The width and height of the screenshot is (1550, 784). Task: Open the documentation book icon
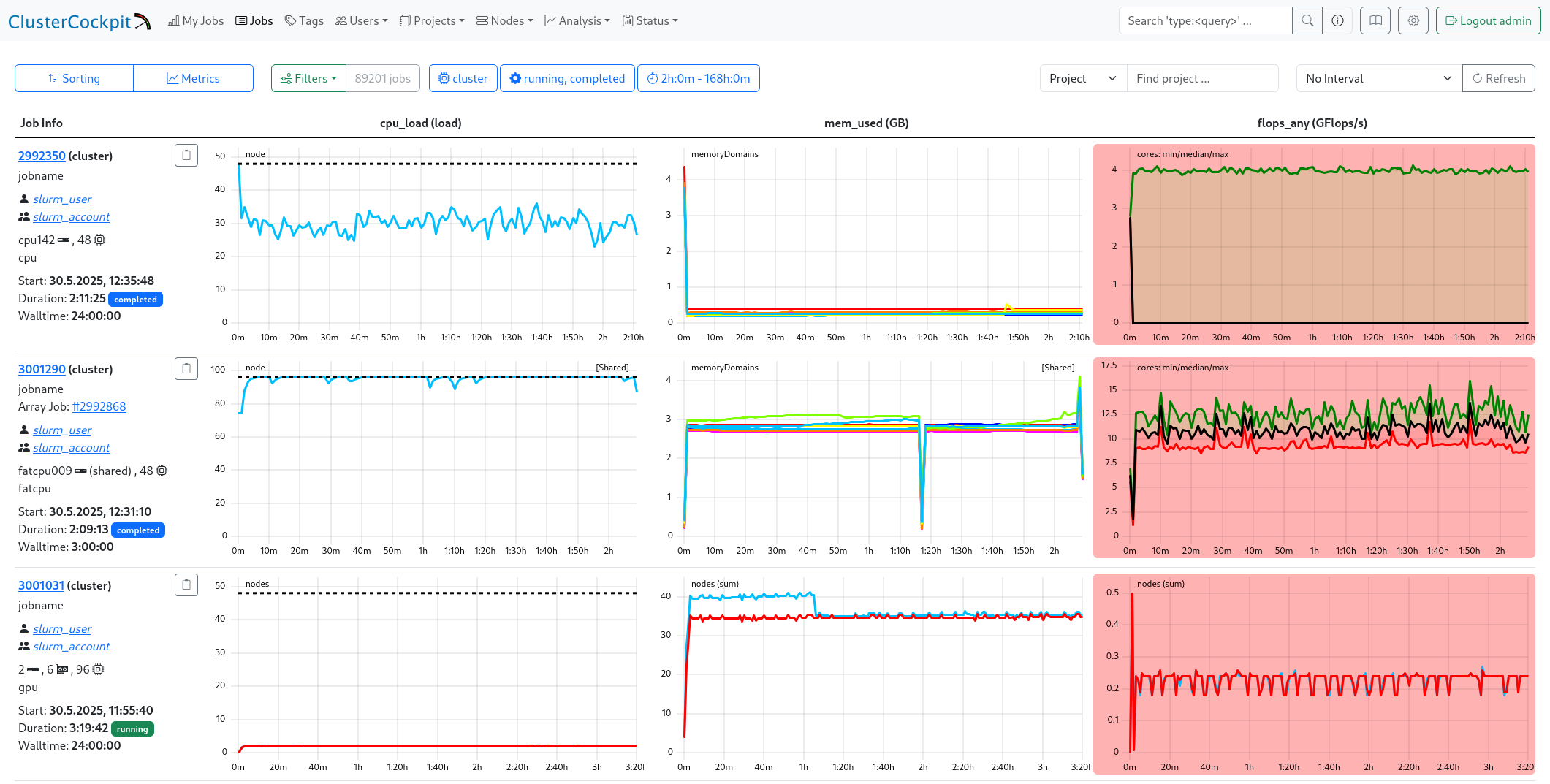coord(1375,20)
